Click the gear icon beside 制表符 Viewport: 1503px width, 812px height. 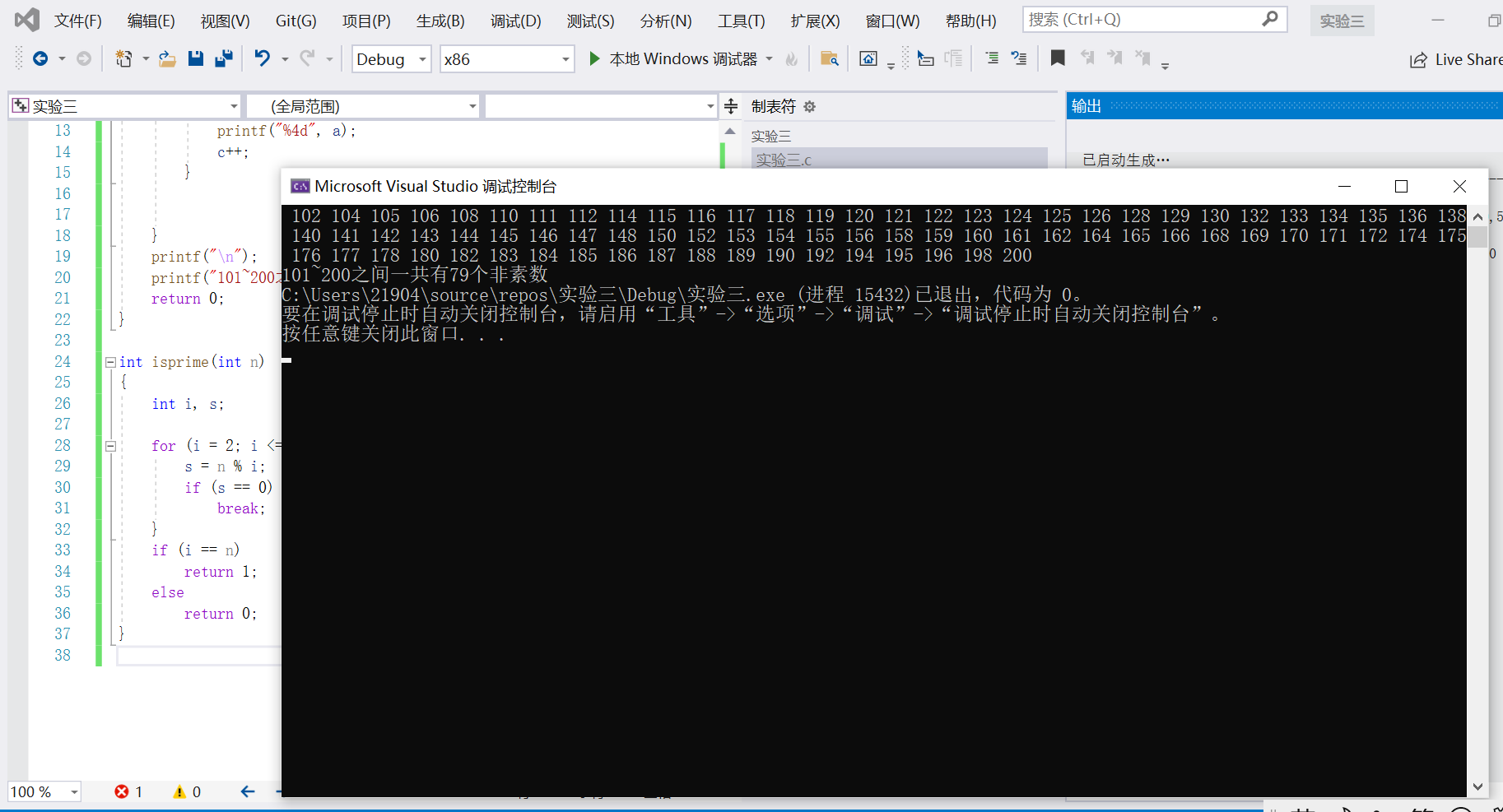coord(809,107)
